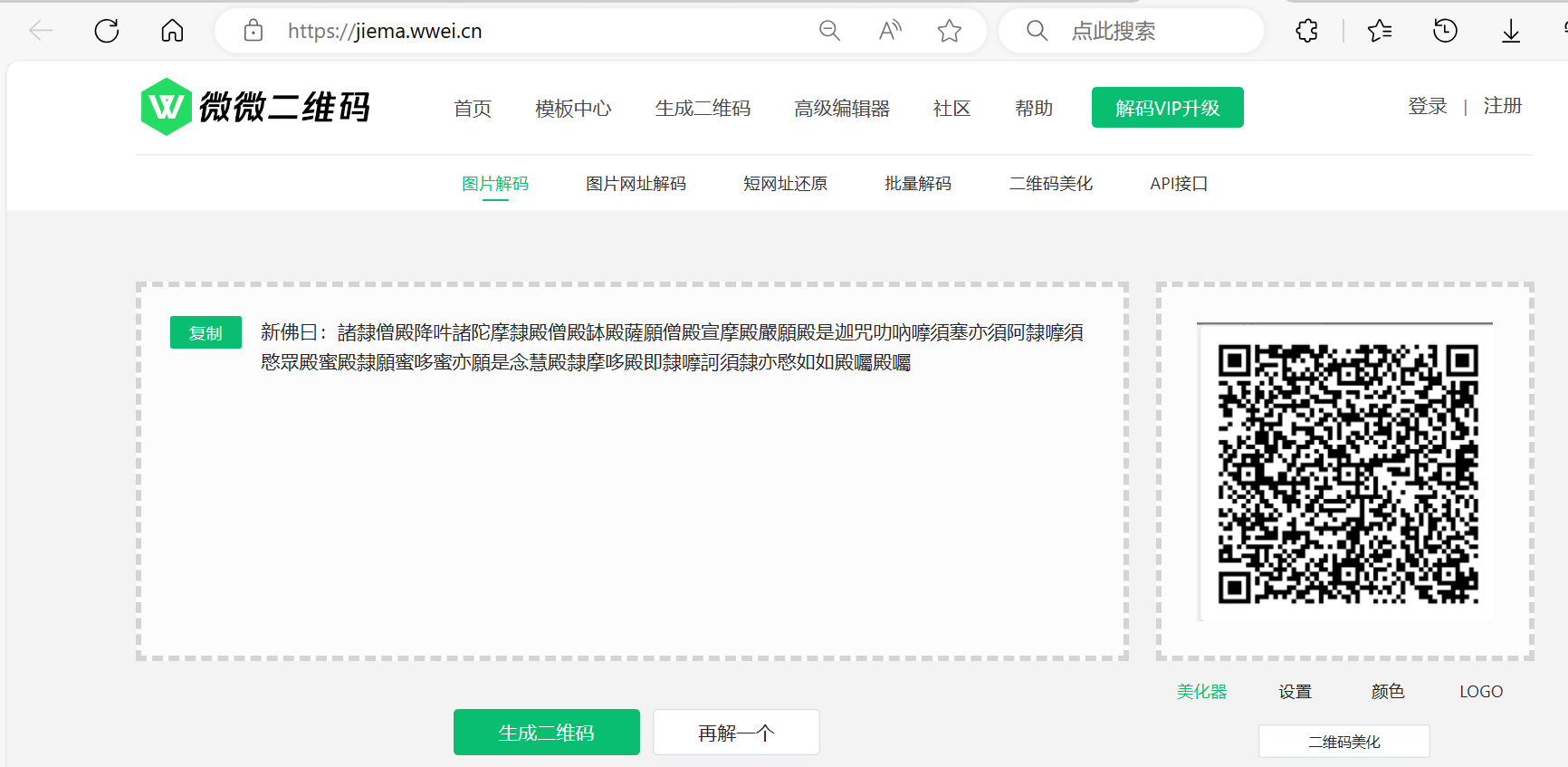The image size is (1568, 767).
Task: Open the extensions puzzle icon
Action: point(1306,31)
